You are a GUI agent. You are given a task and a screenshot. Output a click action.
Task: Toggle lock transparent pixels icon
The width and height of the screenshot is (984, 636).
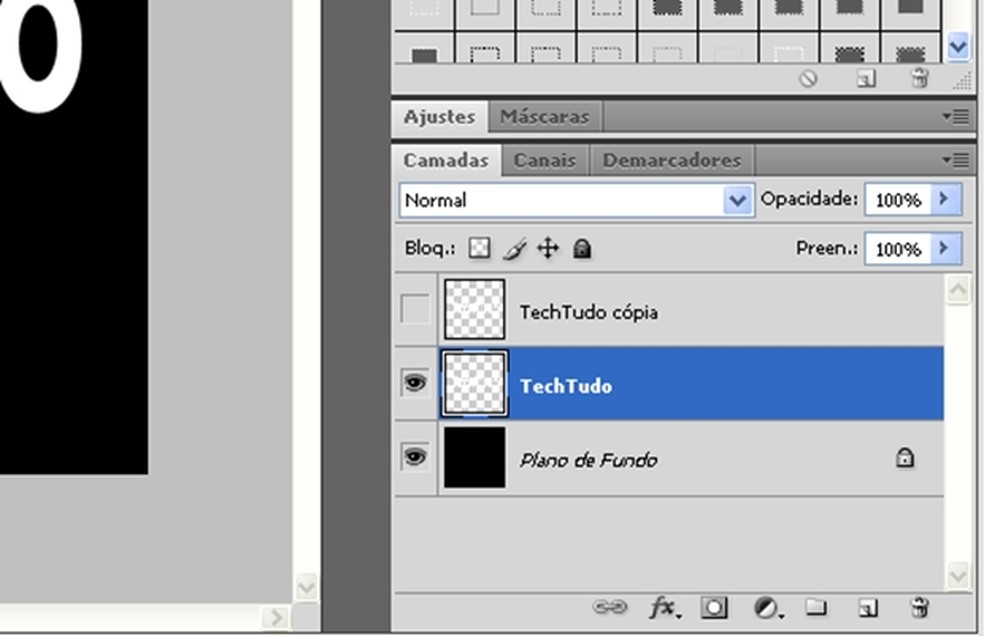480,248
